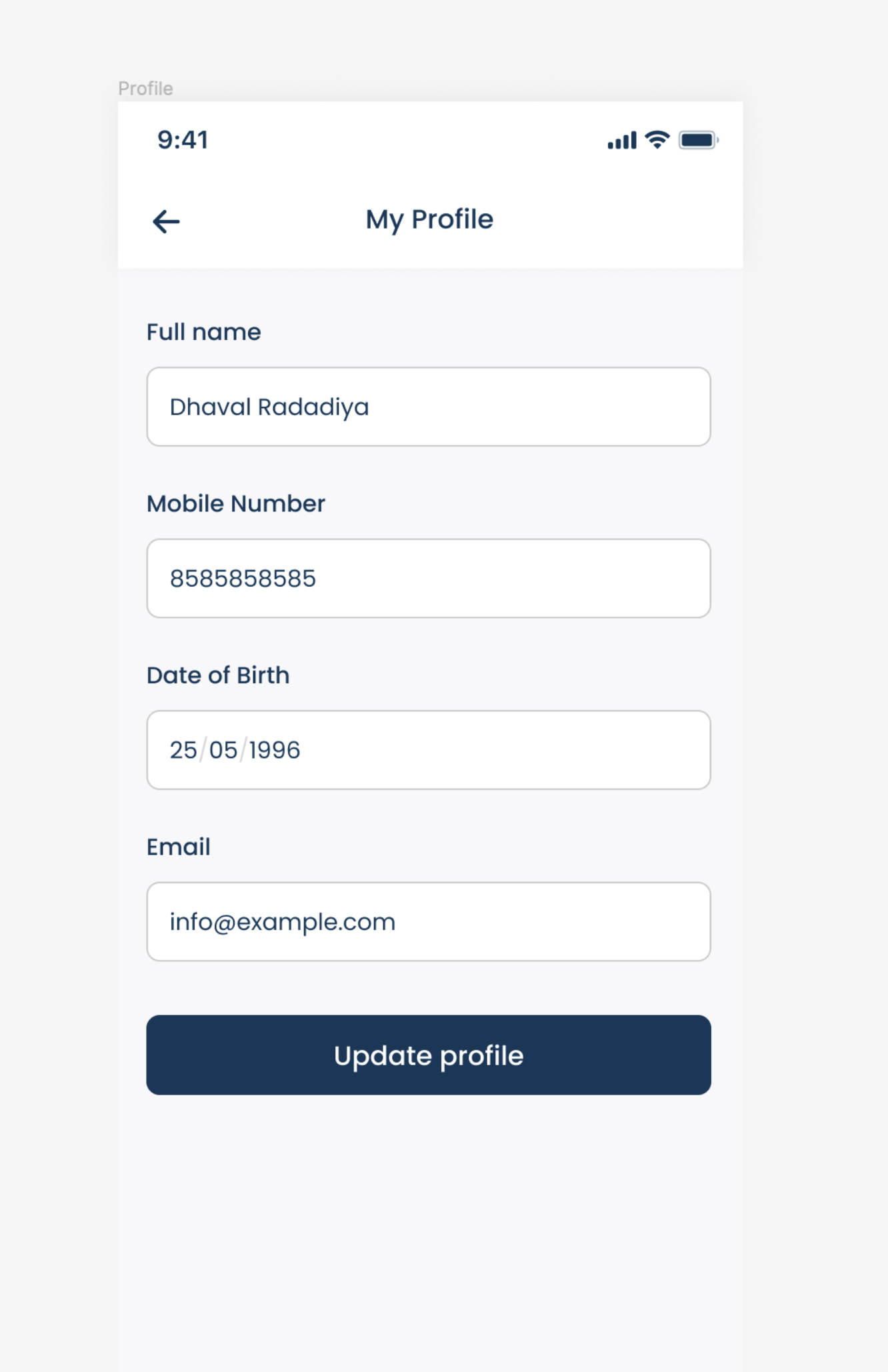Select the Profile frame label
Viewport: 888px width, 1372px height.
pos(145,89)
